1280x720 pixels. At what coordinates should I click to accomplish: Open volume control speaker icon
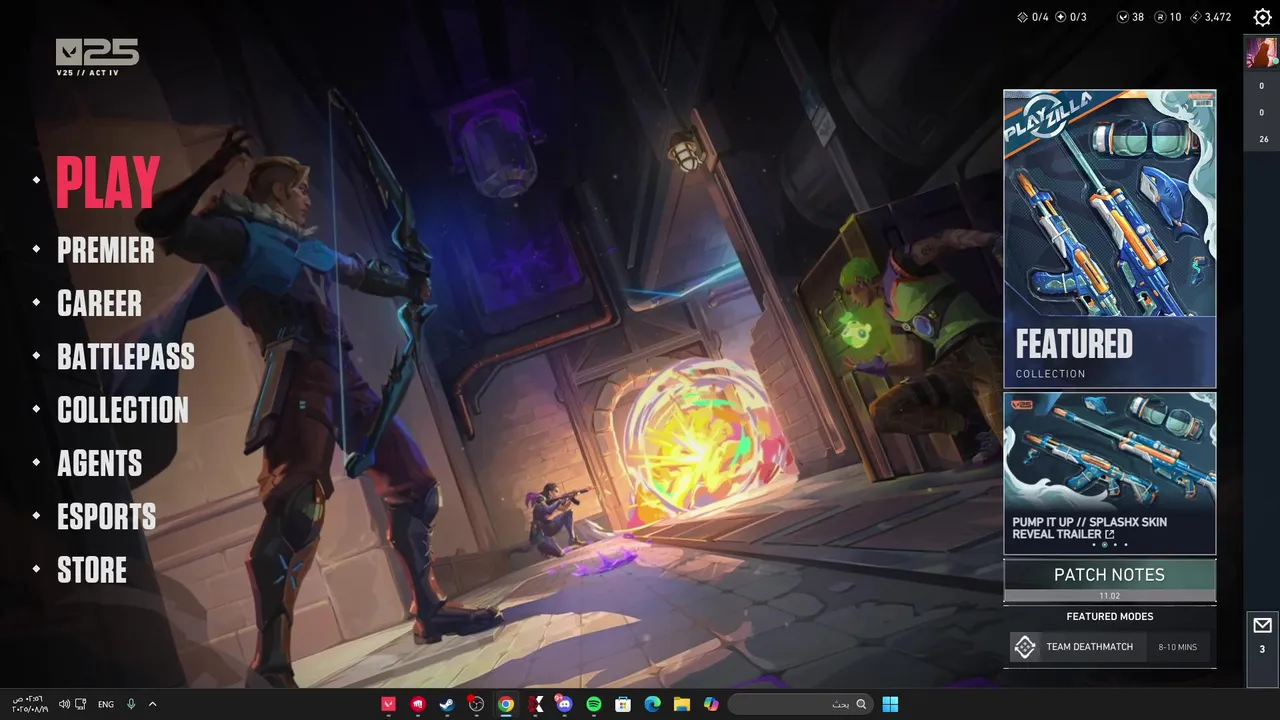coord(64,704)
